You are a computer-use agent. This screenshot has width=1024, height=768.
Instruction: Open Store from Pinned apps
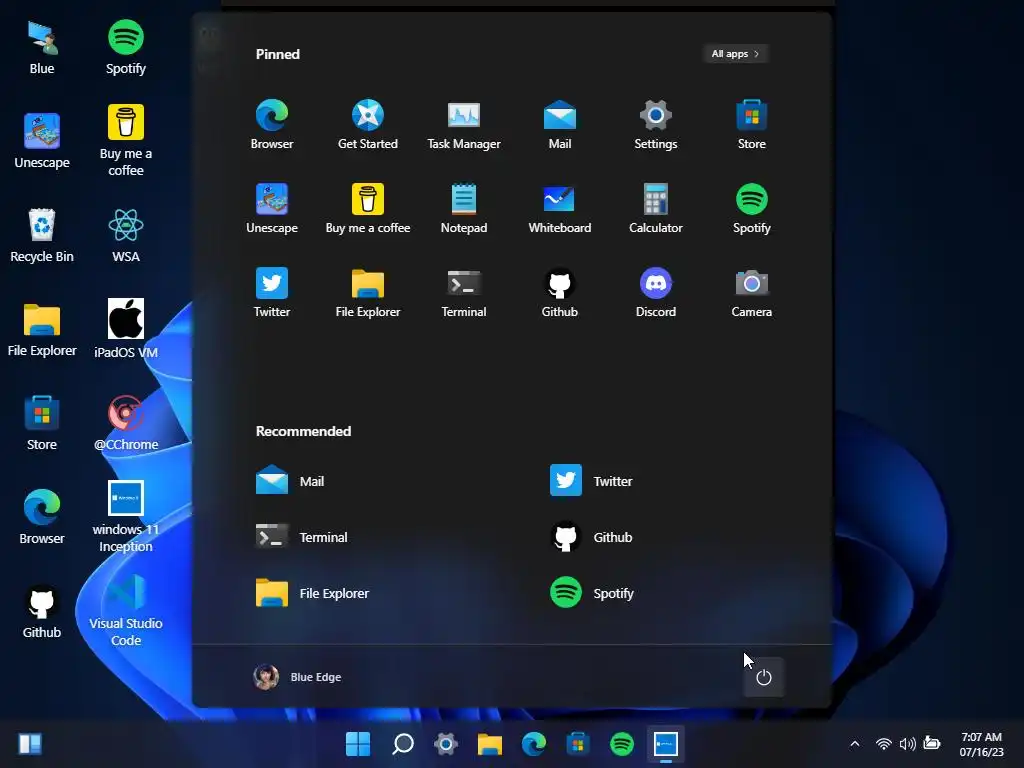tap(752, 124)
